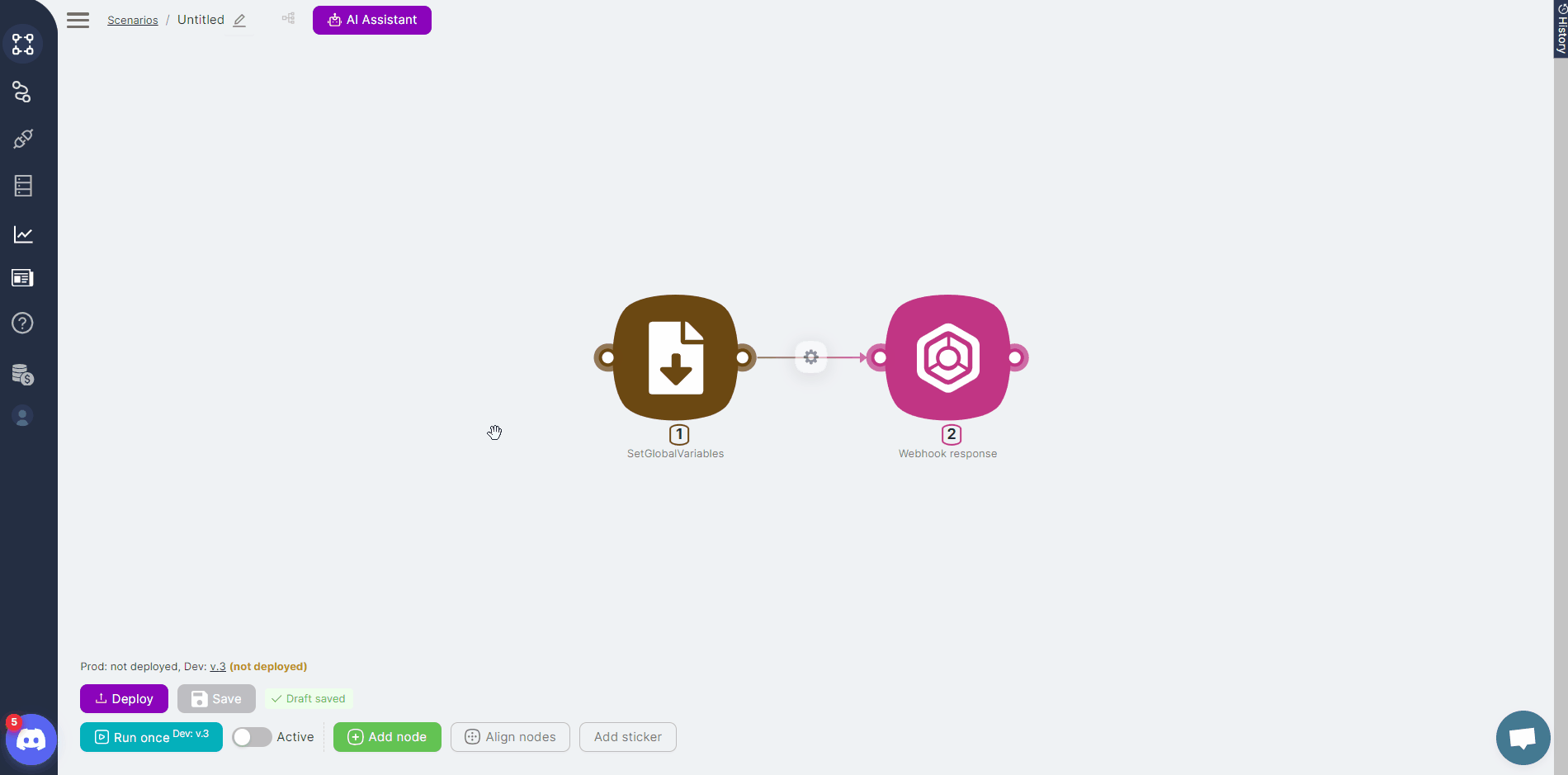
Task: Expand the hamburger menu
Action: click(78, 21)
